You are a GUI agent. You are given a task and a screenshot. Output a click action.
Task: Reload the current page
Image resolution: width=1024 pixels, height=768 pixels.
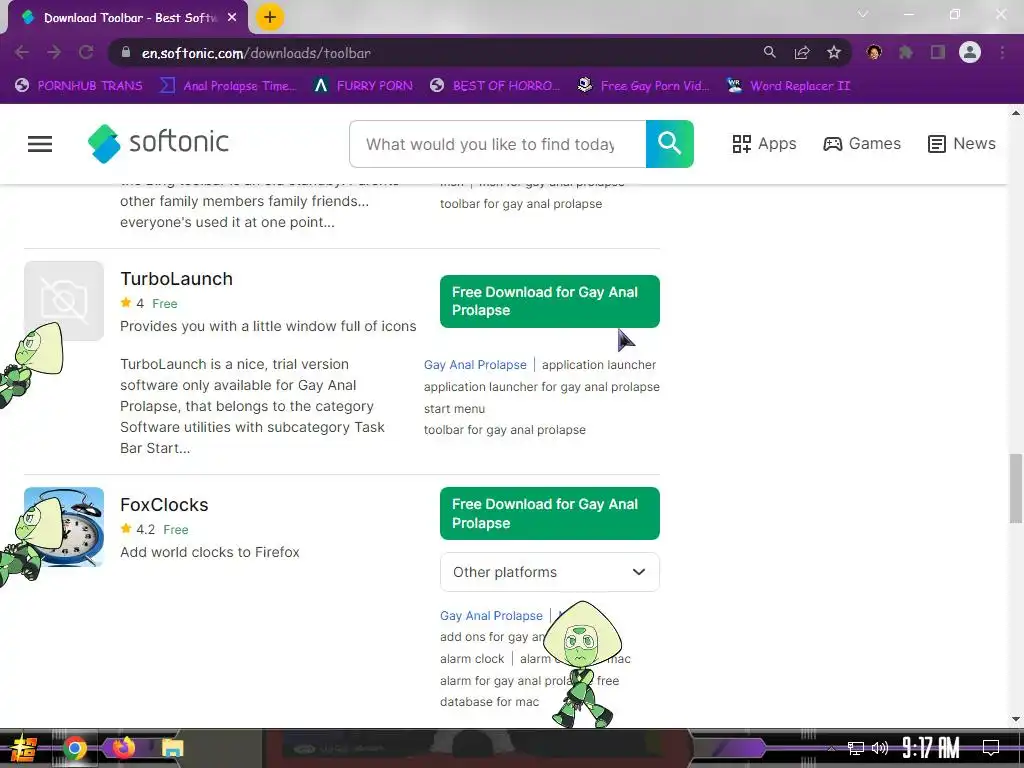coord(86,52)
